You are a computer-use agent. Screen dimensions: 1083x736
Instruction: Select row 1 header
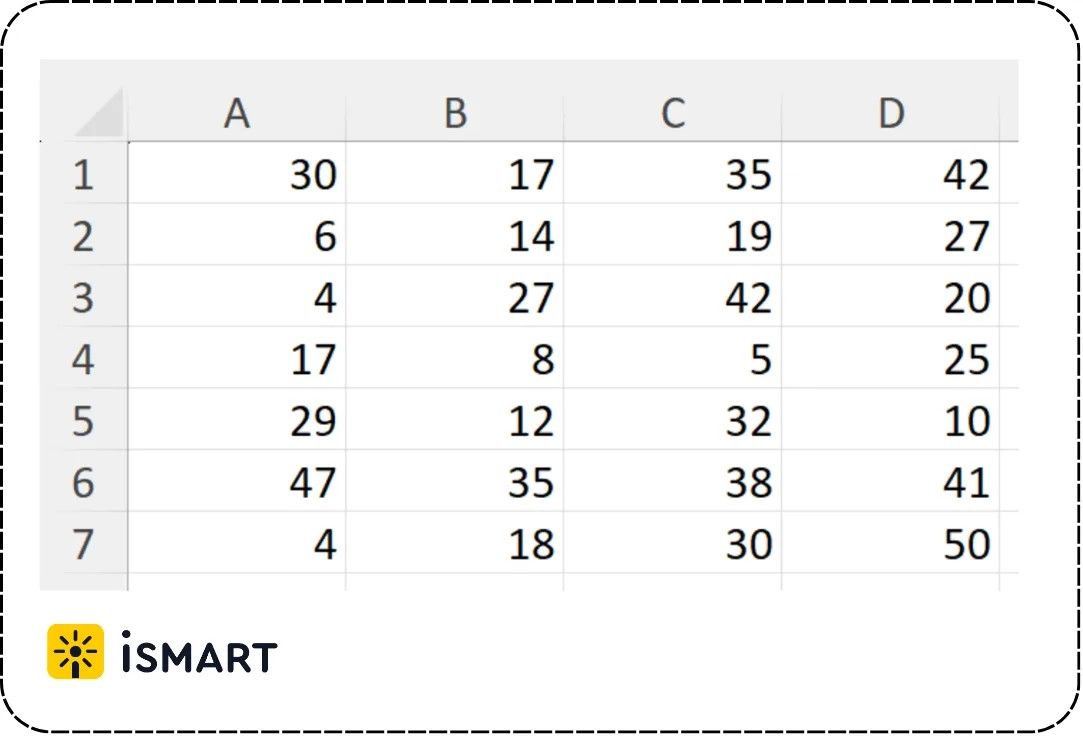pyautogui.click(x=84, y=173)
